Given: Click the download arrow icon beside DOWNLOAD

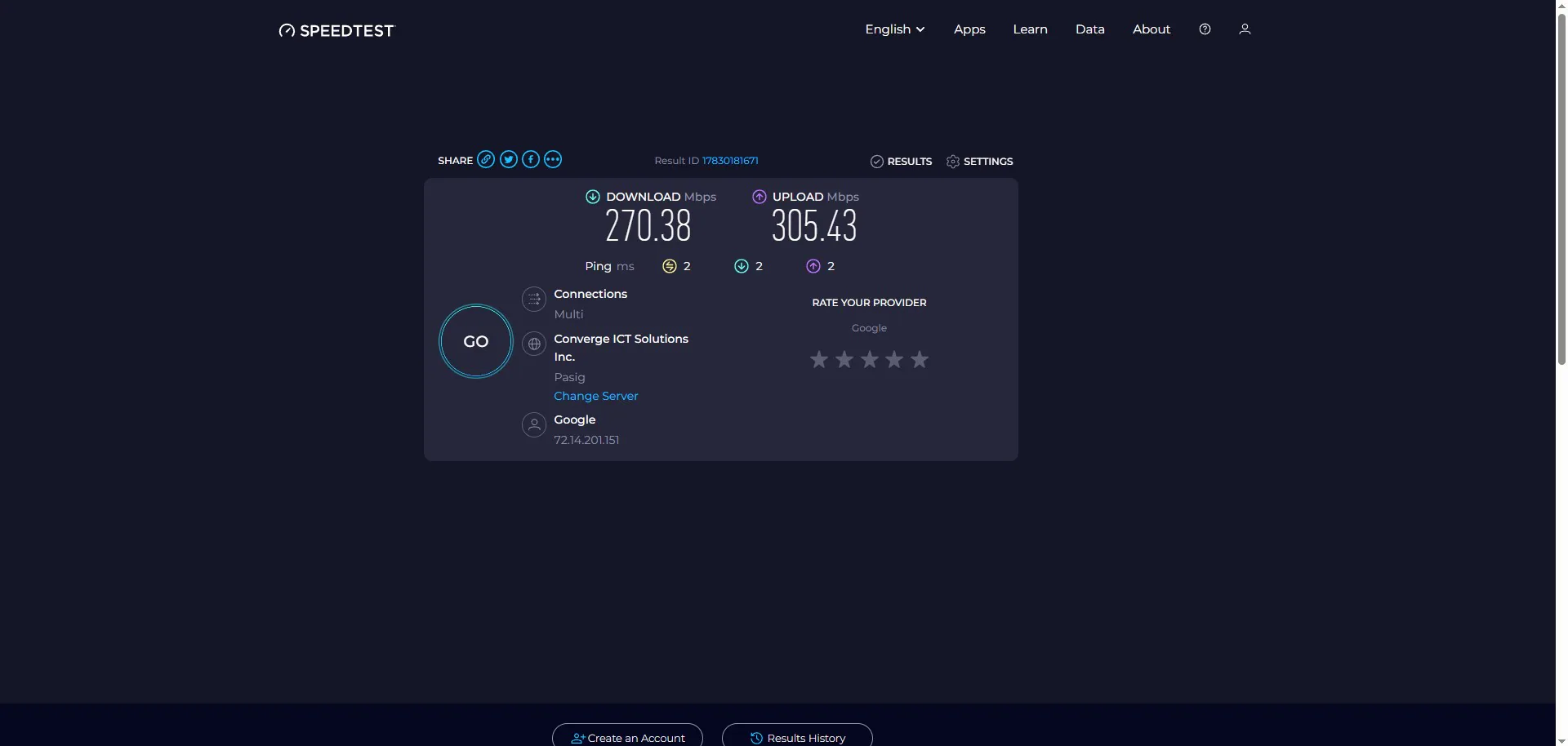Looking at the screenshot, I should [x=593, y=197].
